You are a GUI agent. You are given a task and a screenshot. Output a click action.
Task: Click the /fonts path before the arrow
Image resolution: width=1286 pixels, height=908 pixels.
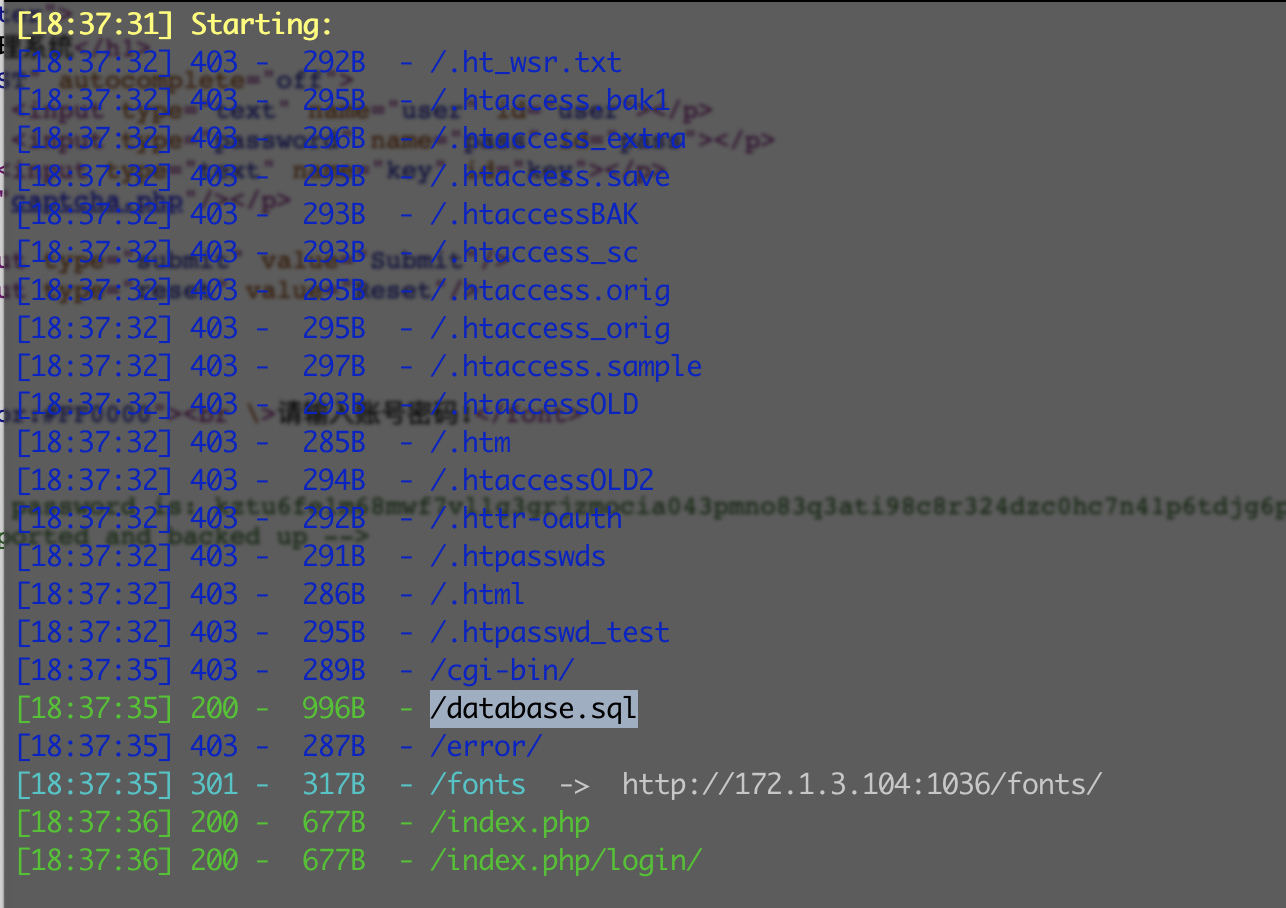click(x=478, y=785)
